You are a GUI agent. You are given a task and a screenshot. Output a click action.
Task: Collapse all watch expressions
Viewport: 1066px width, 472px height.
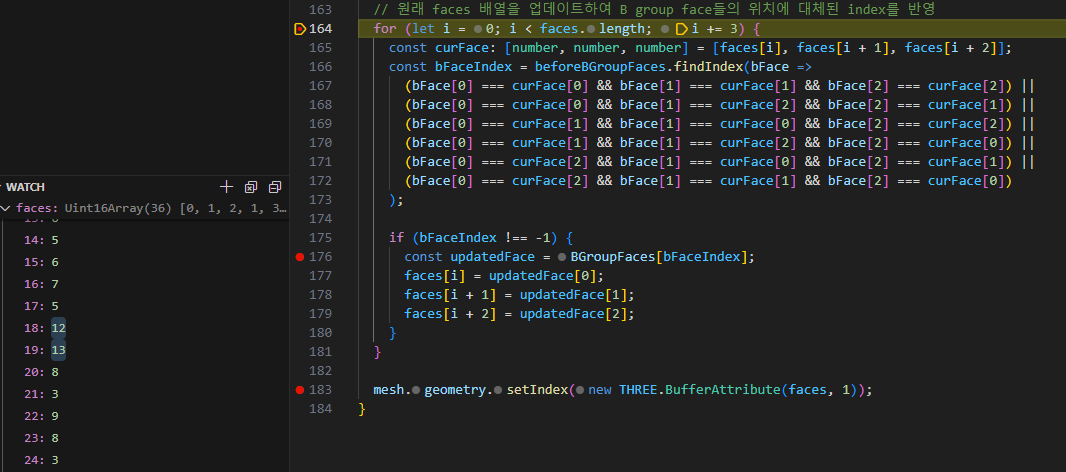click(275, 187)
